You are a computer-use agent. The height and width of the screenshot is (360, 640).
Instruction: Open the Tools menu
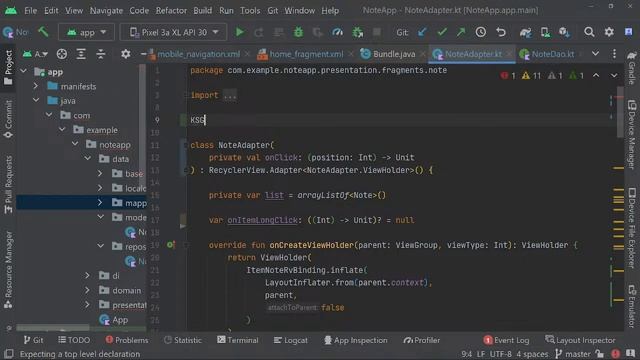point(250,11)
